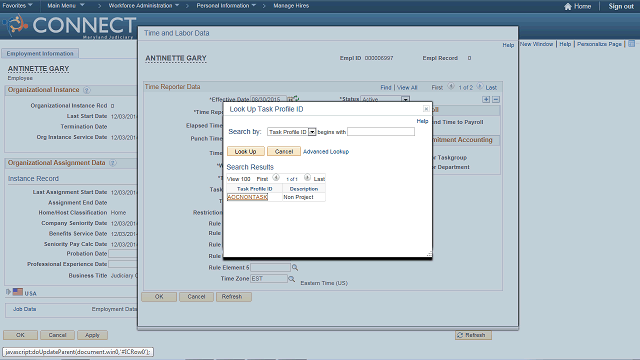Click Cancel at the page bottom
The height and width of the screenshot is (360, 640).
pyautogui.click(x=57, y=335)
